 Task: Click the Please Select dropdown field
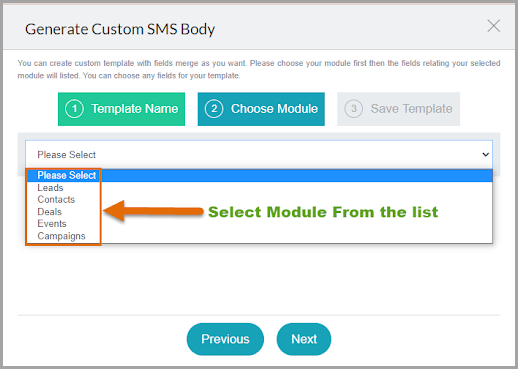pos(259,155)
